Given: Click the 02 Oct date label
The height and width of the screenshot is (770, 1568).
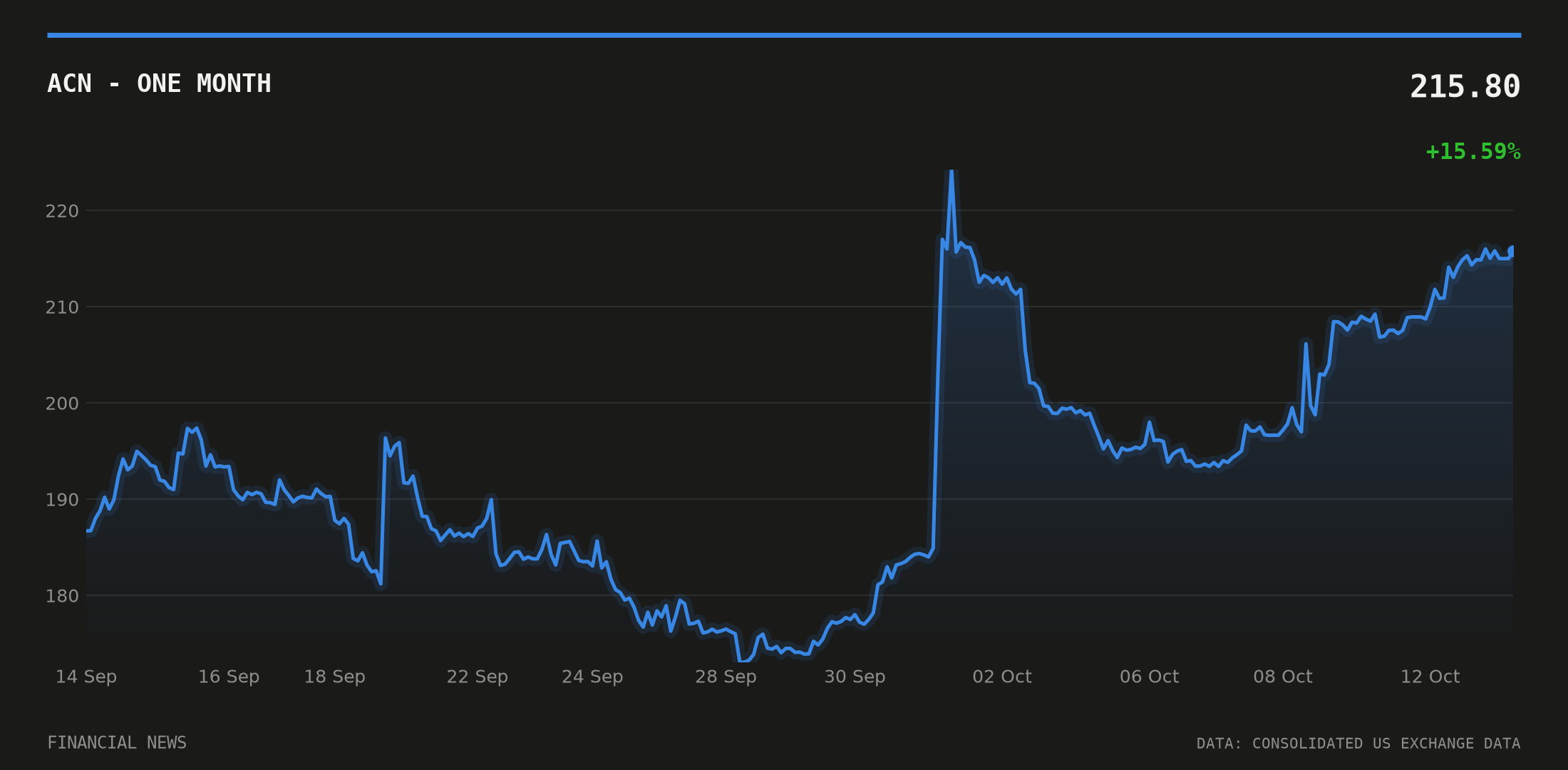Looking at the screenshot, I should [x=1002, y=677].
